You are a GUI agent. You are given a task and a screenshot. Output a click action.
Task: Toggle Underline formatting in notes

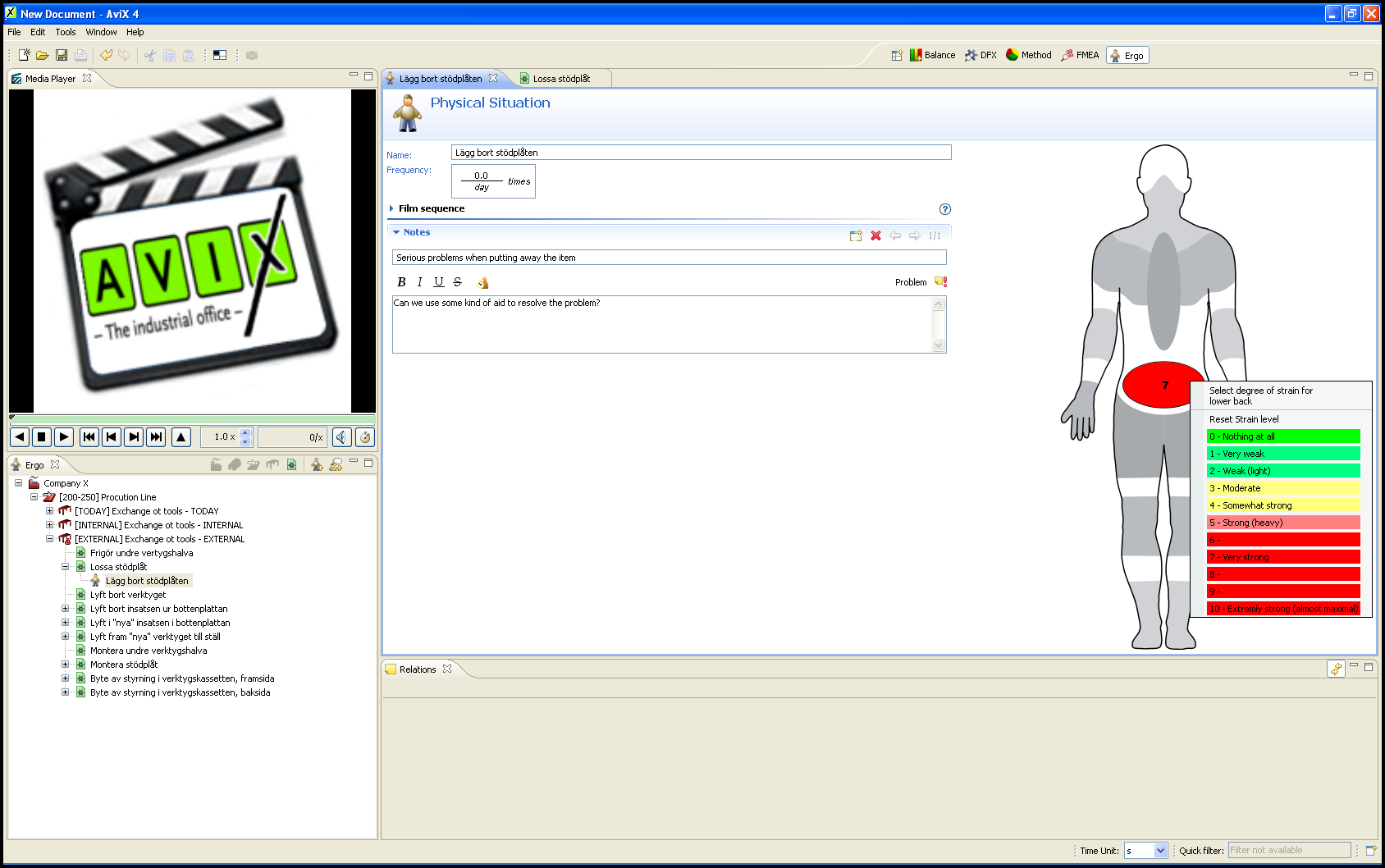[x=439, y=282]
